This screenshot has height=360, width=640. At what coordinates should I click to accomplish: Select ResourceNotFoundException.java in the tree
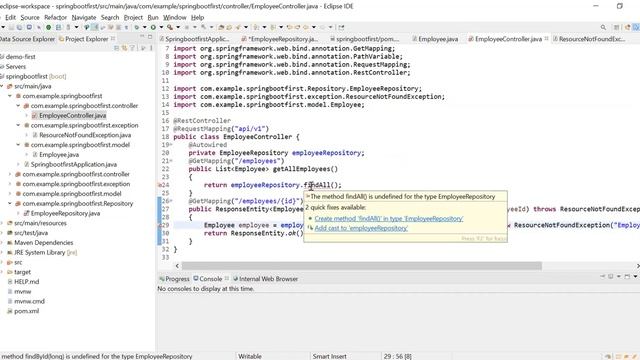pos(85,135)
